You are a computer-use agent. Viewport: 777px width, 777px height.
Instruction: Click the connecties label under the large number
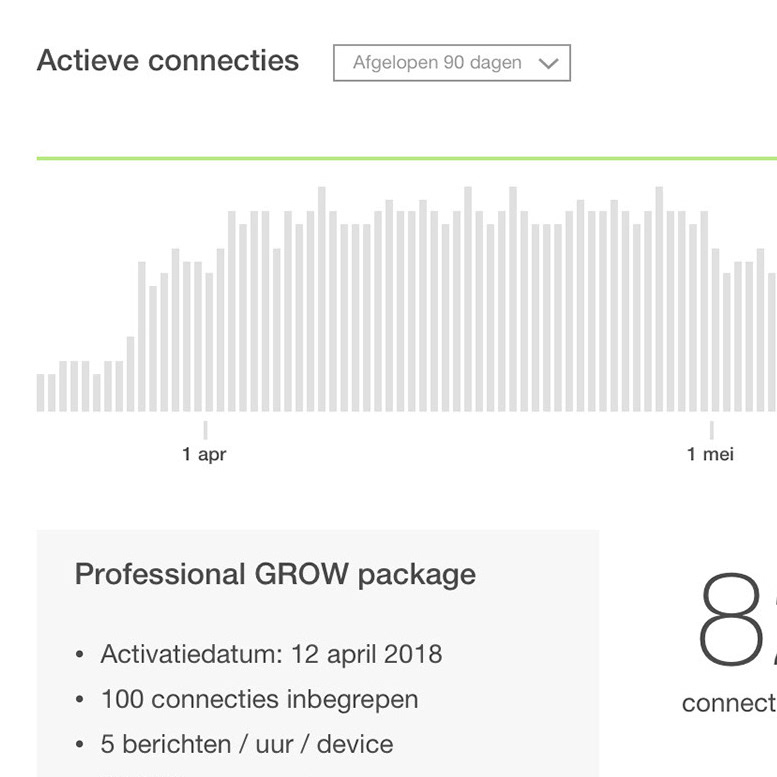point(729,703)
